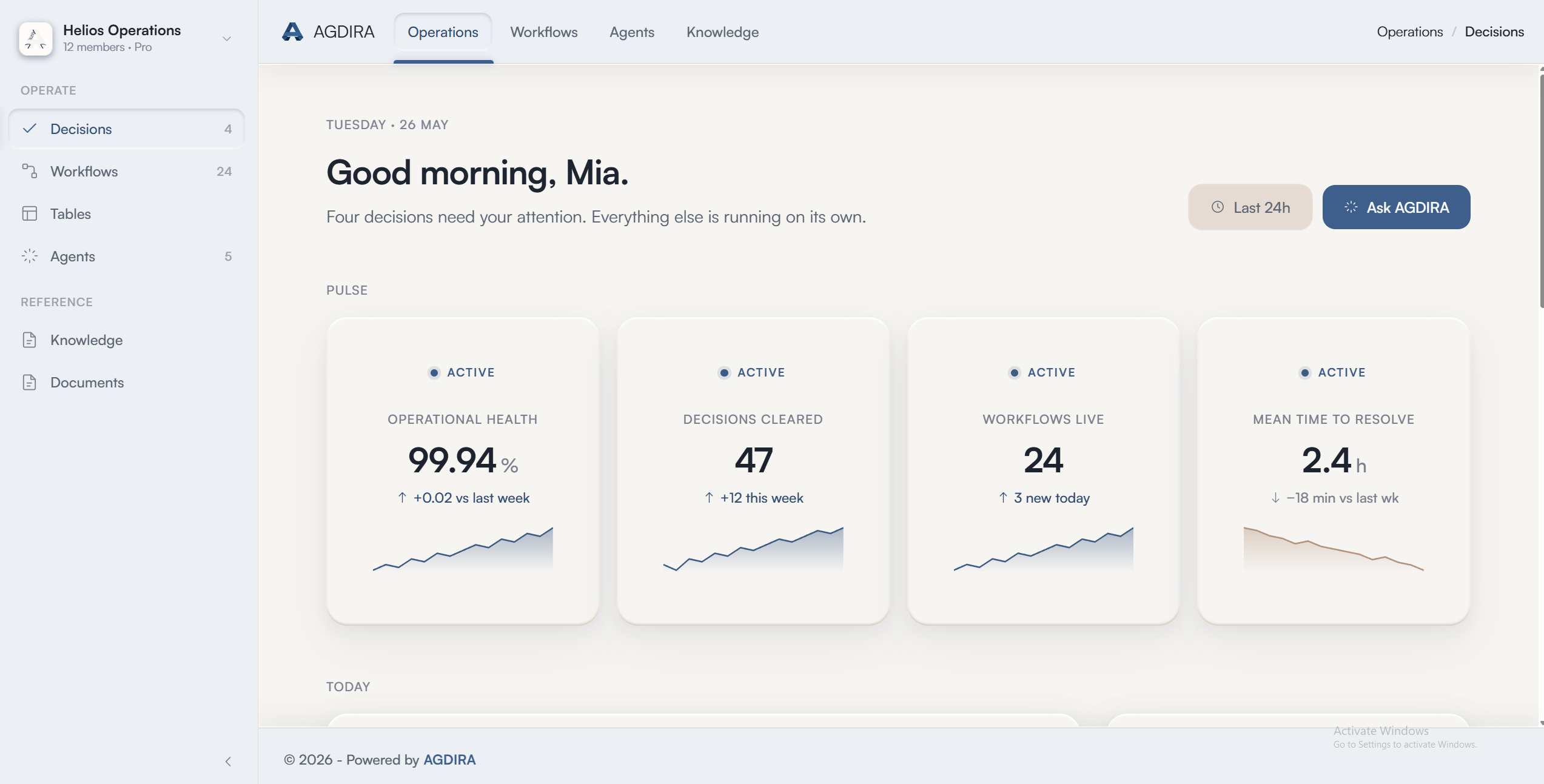1544x784 pixels.
Task: Click the Decisions Cleared value 47
Action: pos(753,460)
